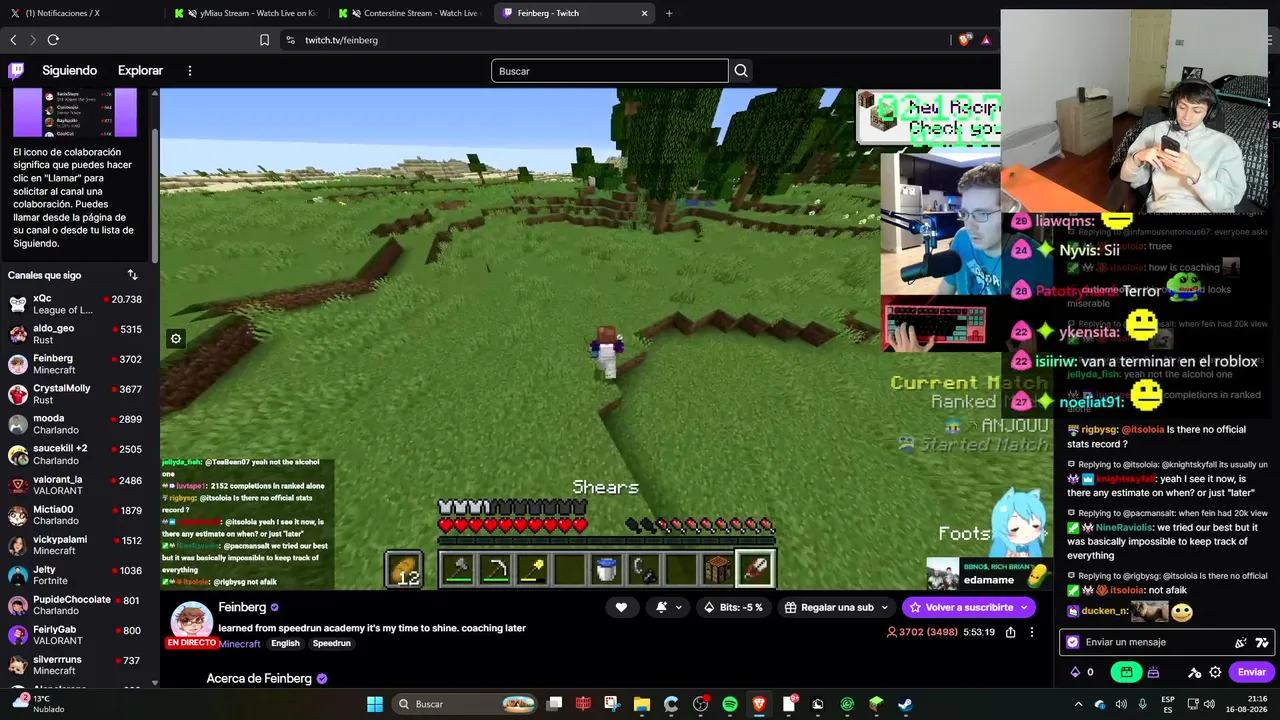This screenshot has width=1280, height=720.
Task: Open the Explorar page
Action: (140, 71)
